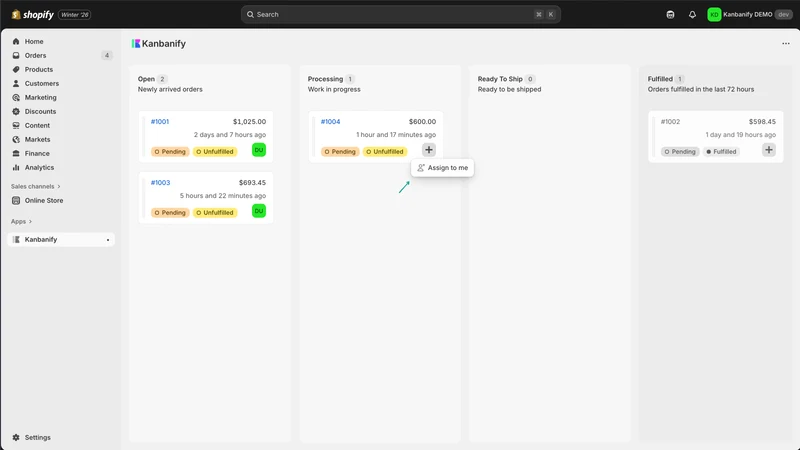800x450 pixels.
Task: Click the Marketing target icon
Action: point(16,97)
